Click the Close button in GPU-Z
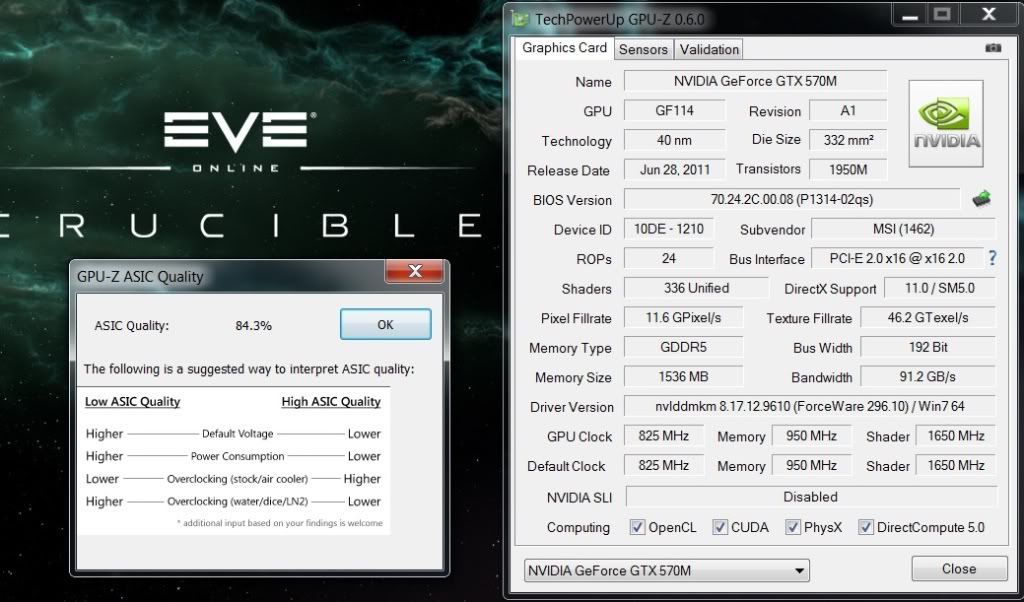1024x602 pixels. point(958,569)
